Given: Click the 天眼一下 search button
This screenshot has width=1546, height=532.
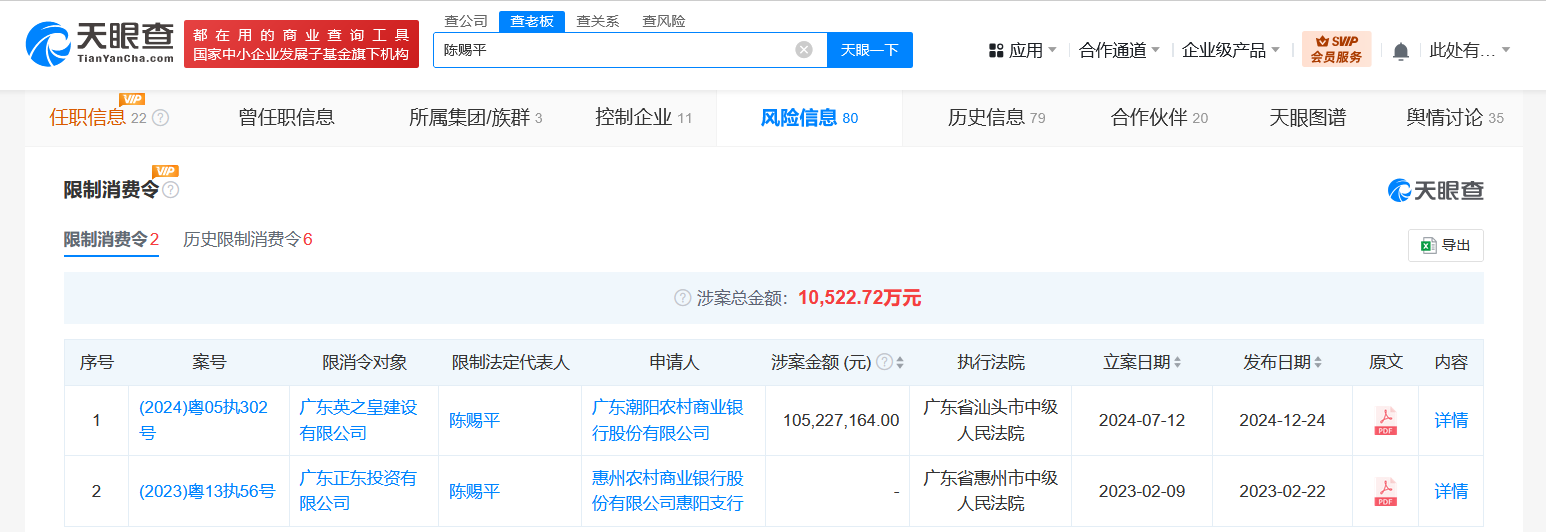Looking at the screenshot, I should [870, 50].
